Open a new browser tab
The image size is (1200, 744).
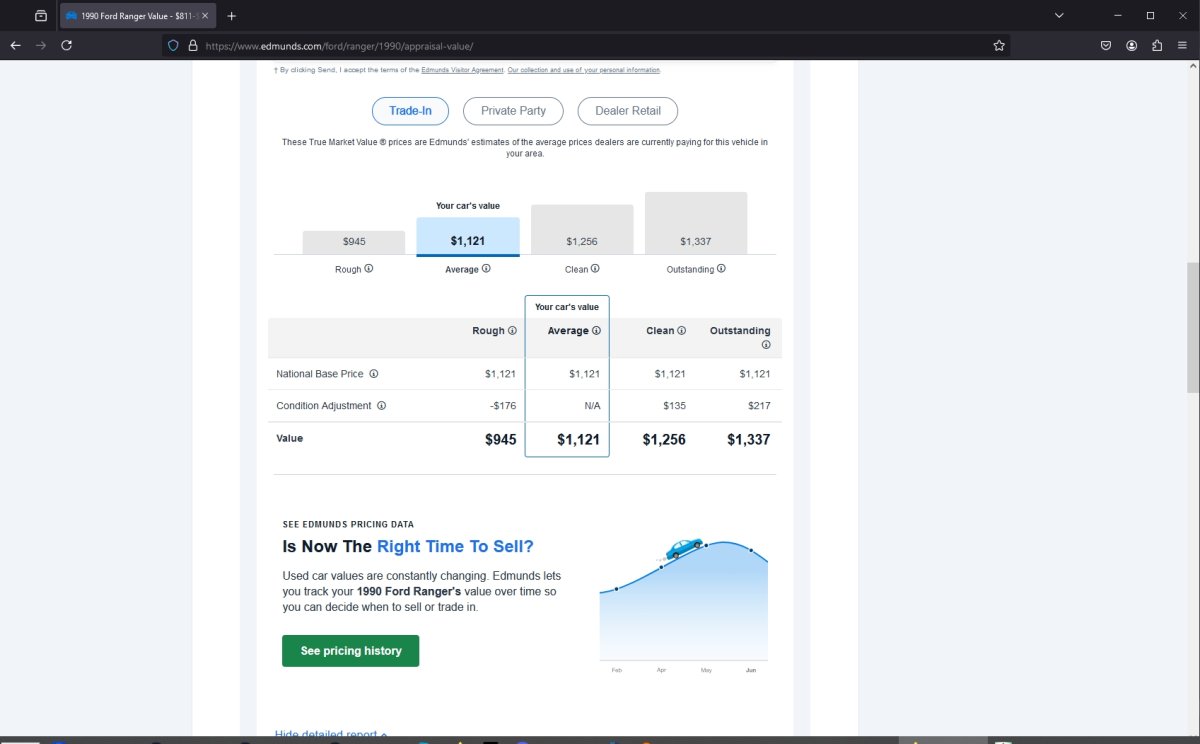click(232, 16)
